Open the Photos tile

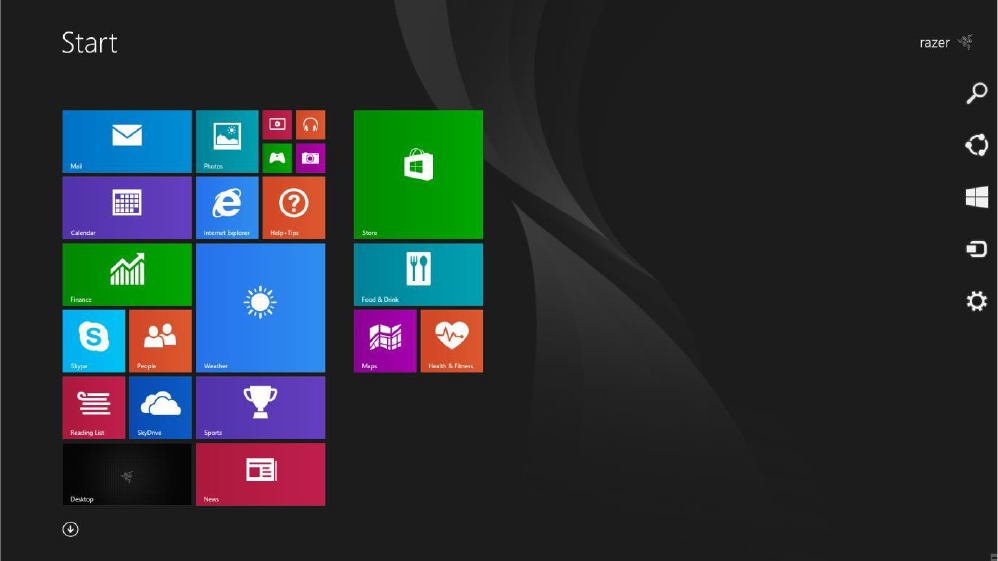(x=227, y=141)
